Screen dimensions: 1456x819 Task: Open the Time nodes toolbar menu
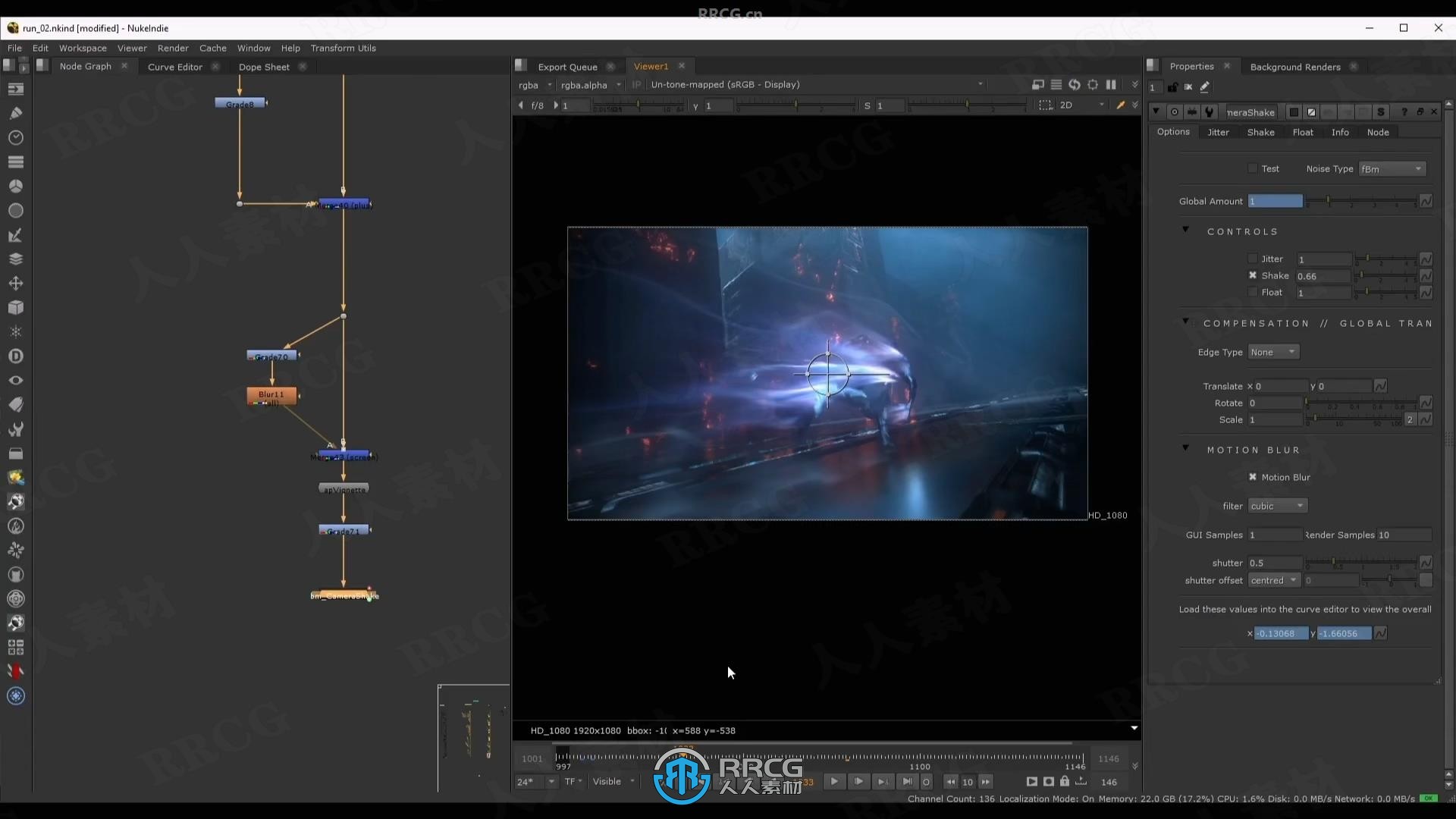15,137
